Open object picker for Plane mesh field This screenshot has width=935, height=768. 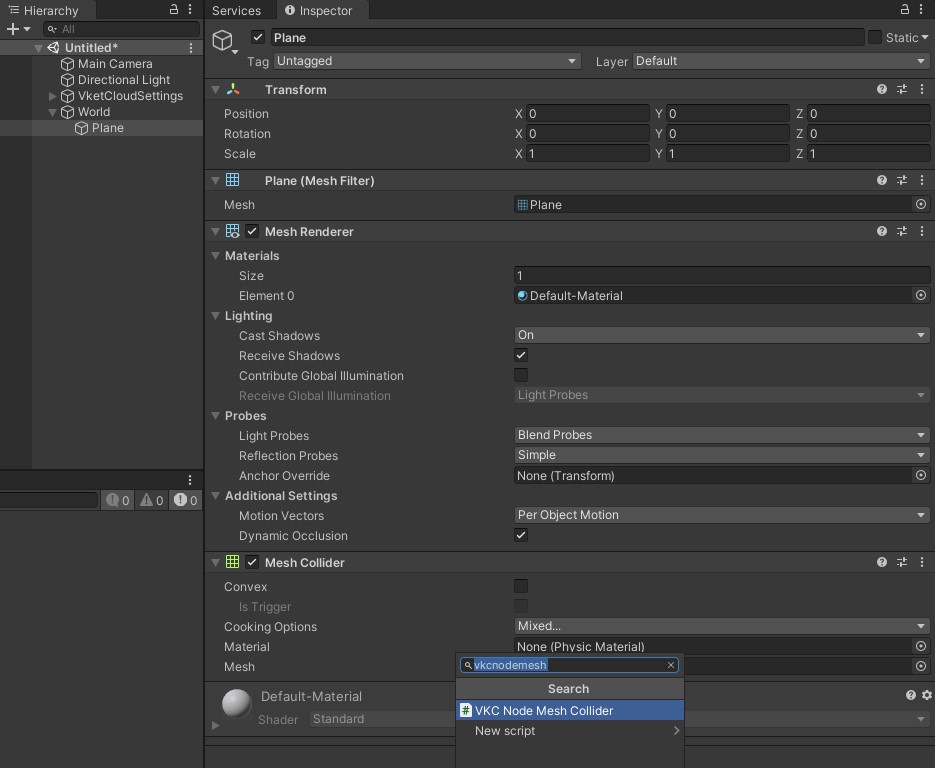[x=920, y=204]
